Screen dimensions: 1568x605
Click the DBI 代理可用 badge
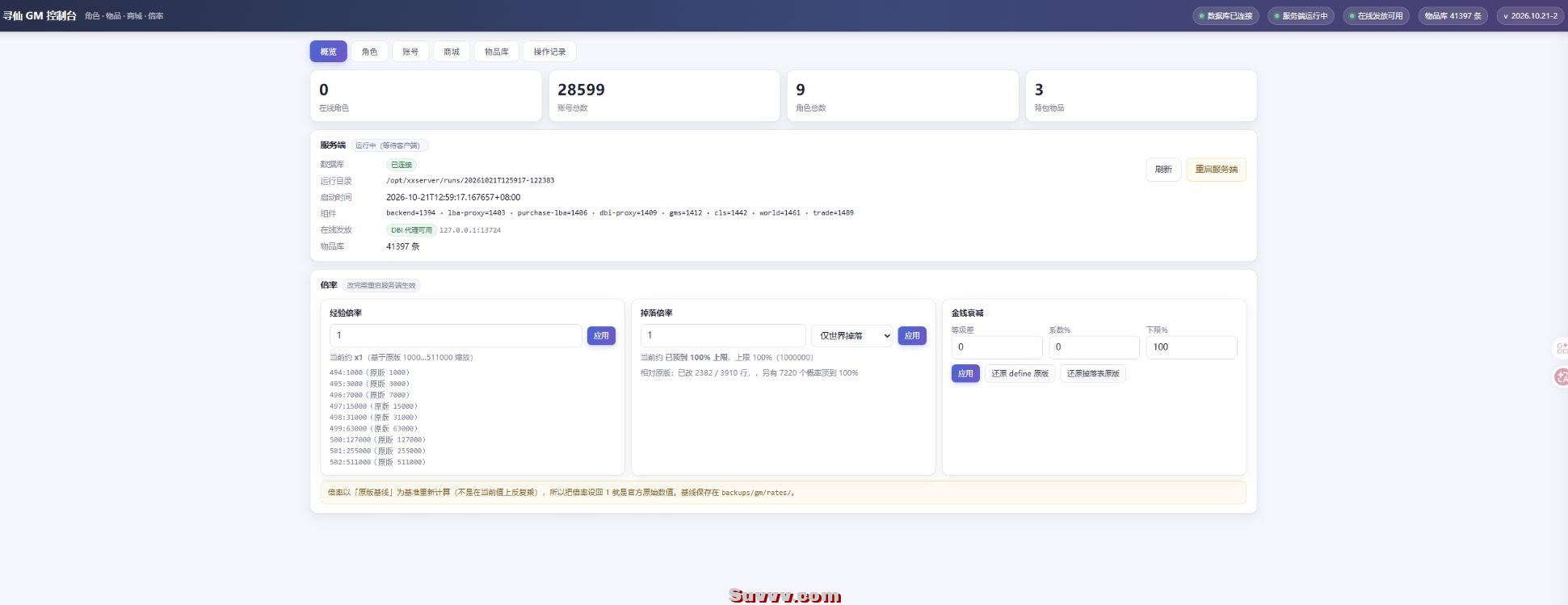(411, 230)
